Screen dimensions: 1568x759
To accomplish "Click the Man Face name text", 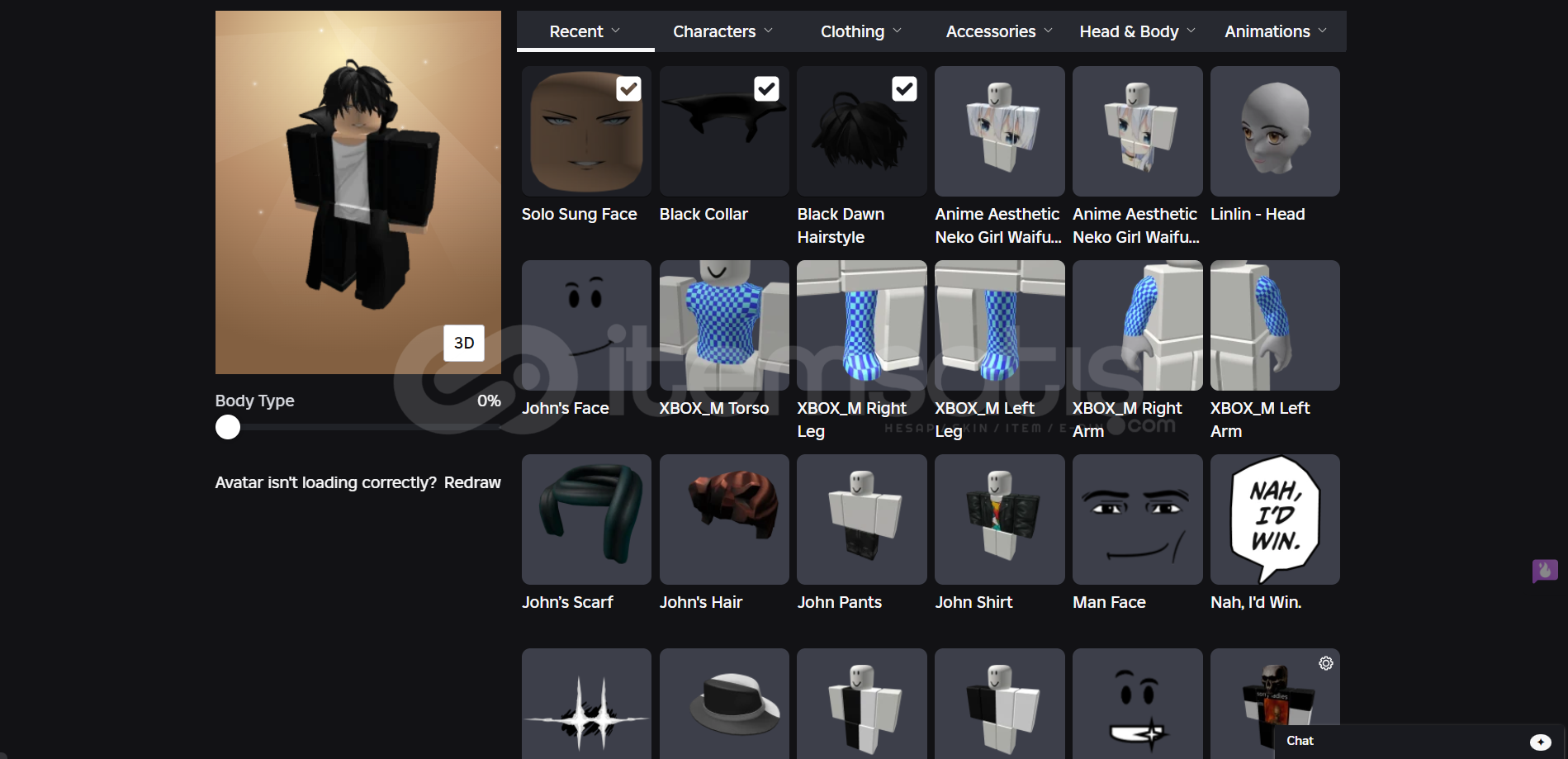I will click(x=1109, y=602).
